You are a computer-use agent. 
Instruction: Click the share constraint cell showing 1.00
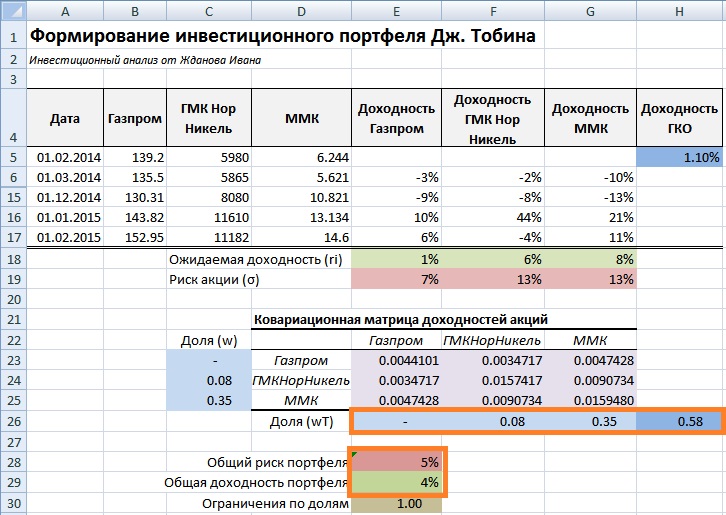pyautogui.click(x=398, y=504)
